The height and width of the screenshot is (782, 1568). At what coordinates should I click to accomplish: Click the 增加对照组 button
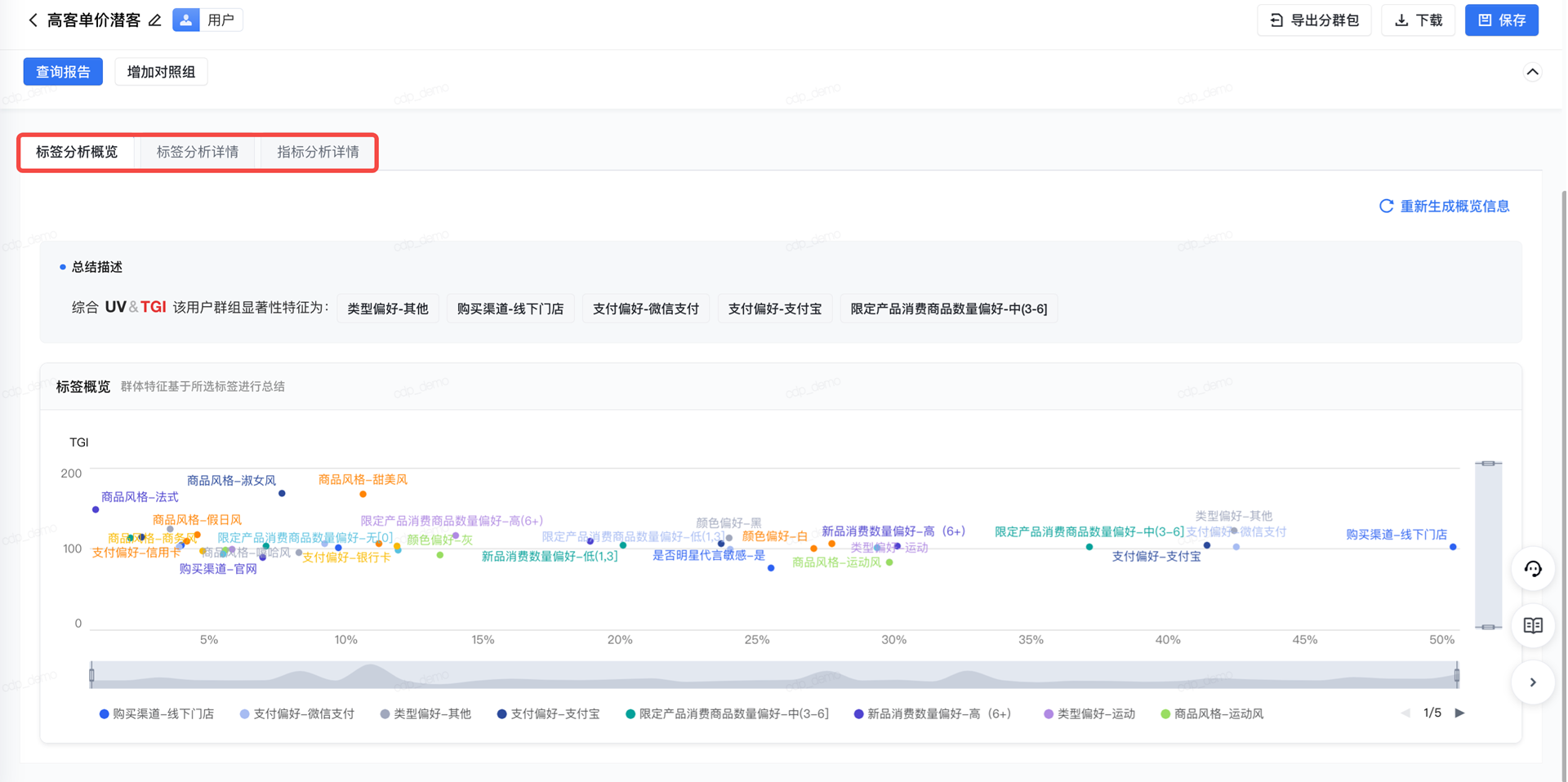tap(161, 72)
